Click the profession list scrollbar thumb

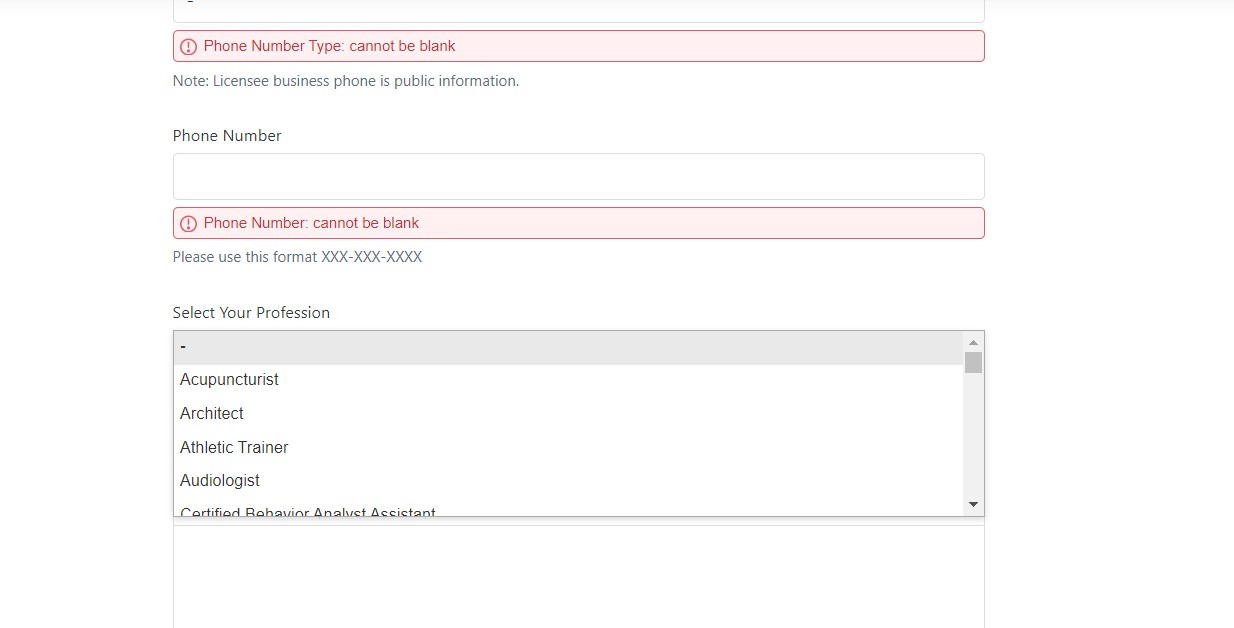(x=973, y=362)
